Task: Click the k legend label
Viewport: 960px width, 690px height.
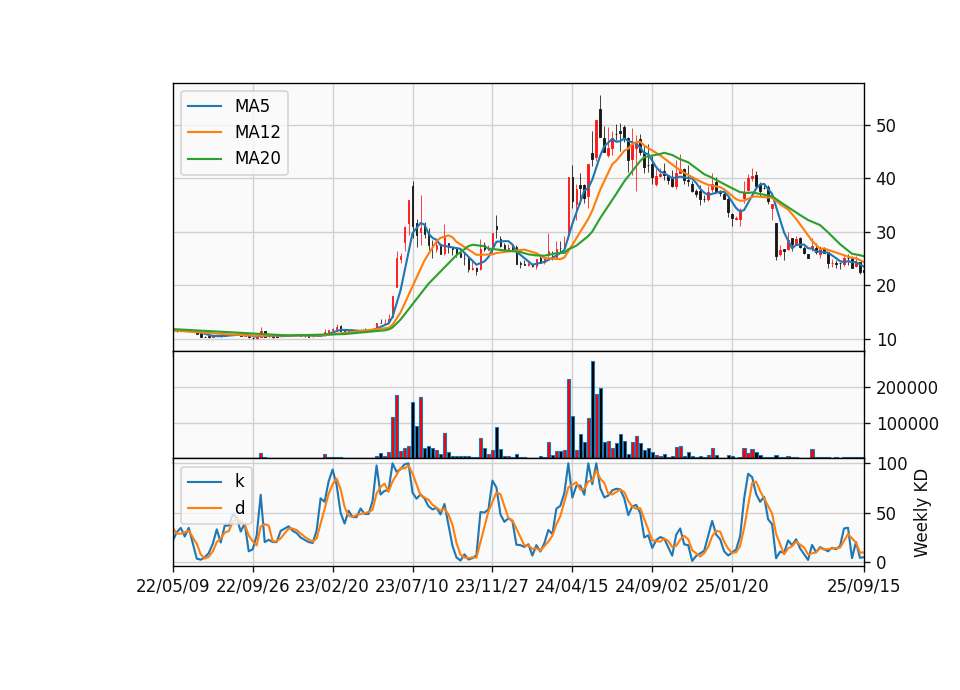Action: click(239, 481)
